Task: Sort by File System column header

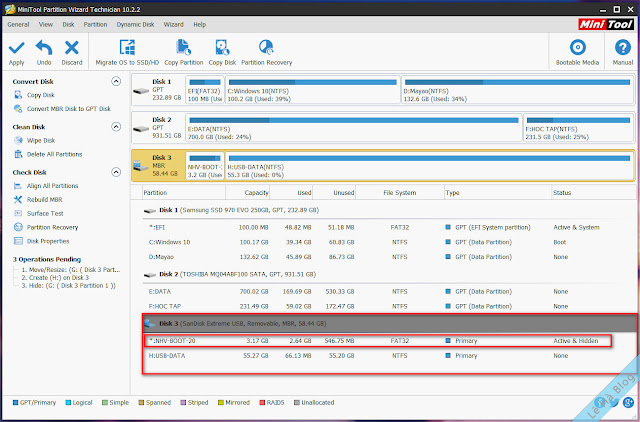Action: tap(400, 193)
